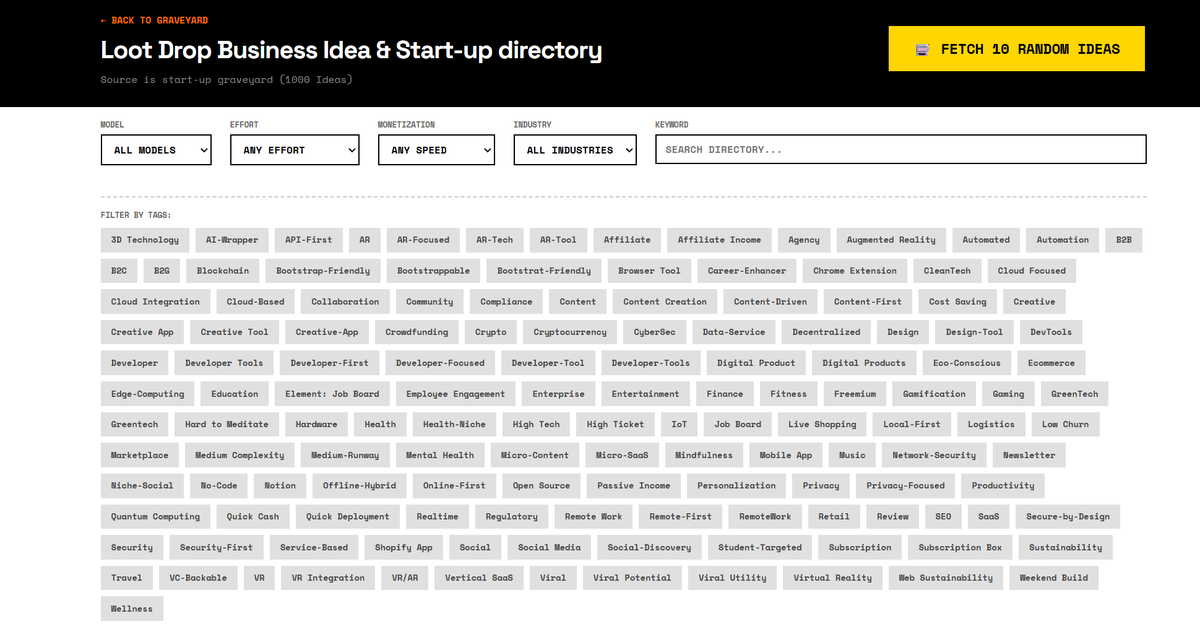Click the Fetch 10 Random Ideas button
The width and height of the screenshot is (1200, 629).
click(x=1016, y=49)
